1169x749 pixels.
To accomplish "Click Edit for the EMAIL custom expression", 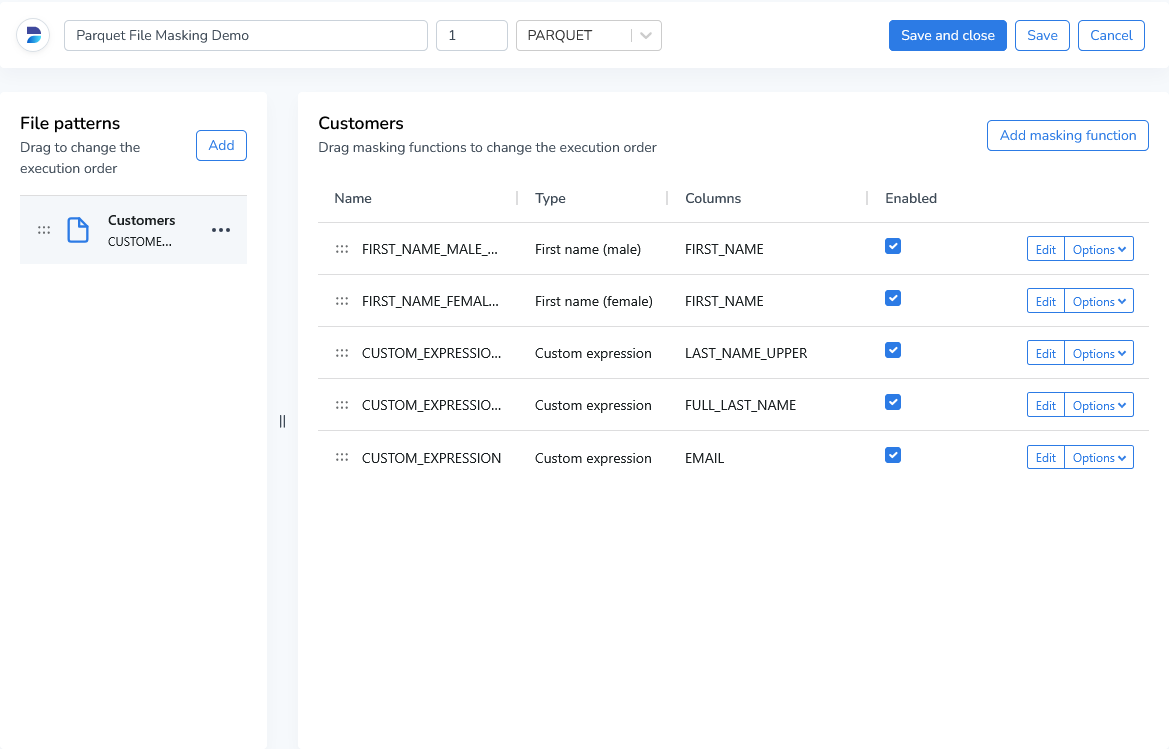I will pyautogui.click(x=1045, y=457).
